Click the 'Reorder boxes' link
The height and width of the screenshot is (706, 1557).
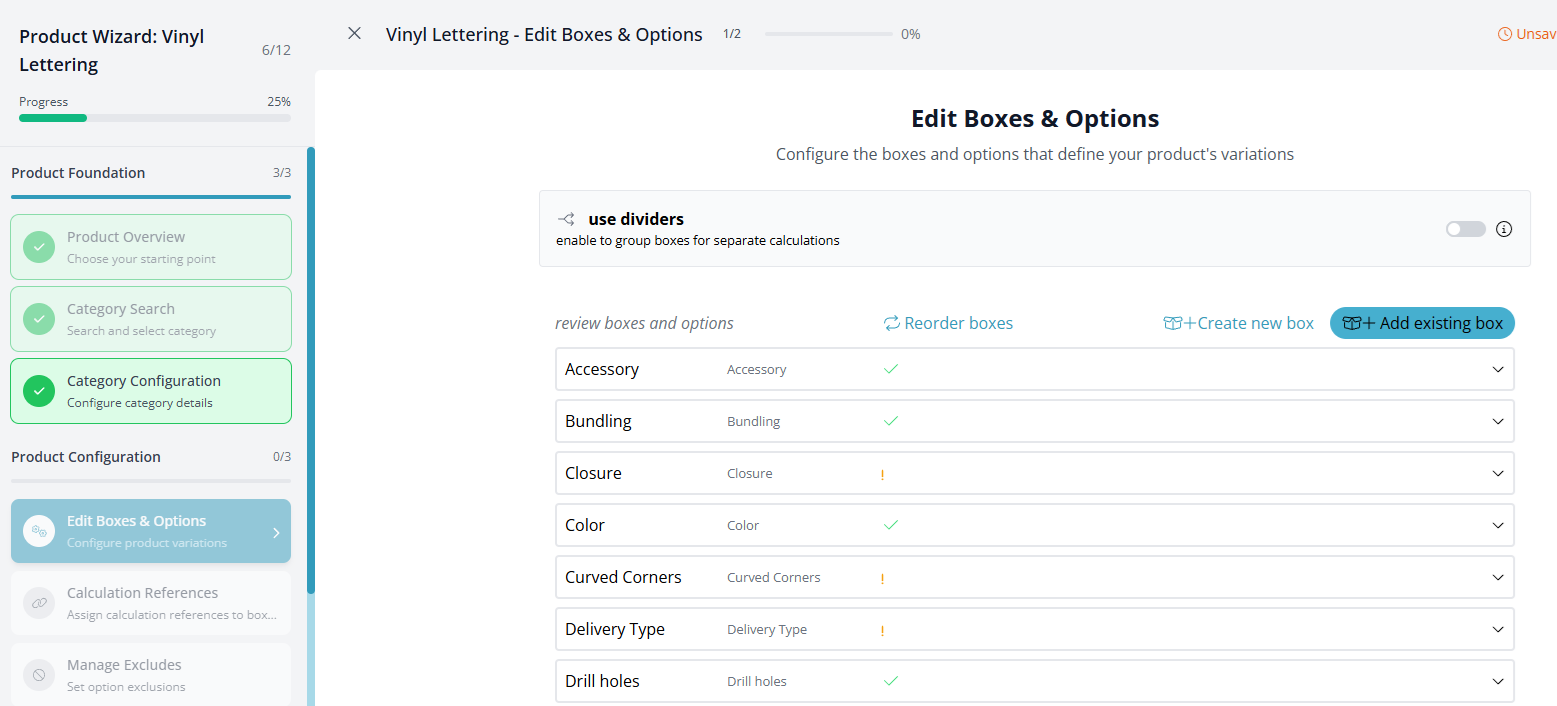pyautogui.click(x=958, y=323)
